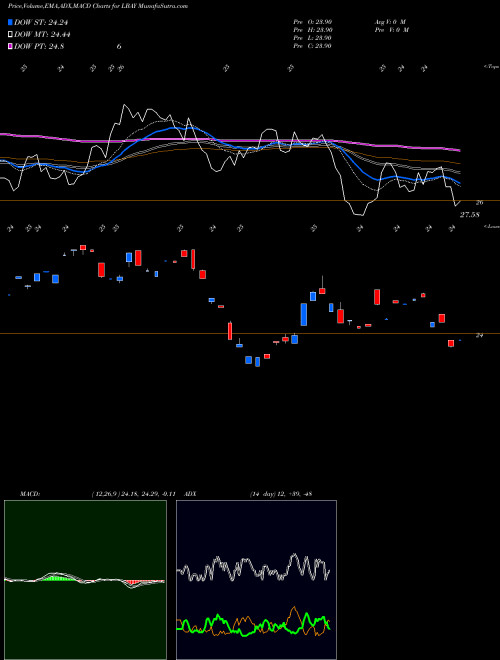
Task: Select the 'DOW ST: 24.24' legend text
Action: [41, 22]
